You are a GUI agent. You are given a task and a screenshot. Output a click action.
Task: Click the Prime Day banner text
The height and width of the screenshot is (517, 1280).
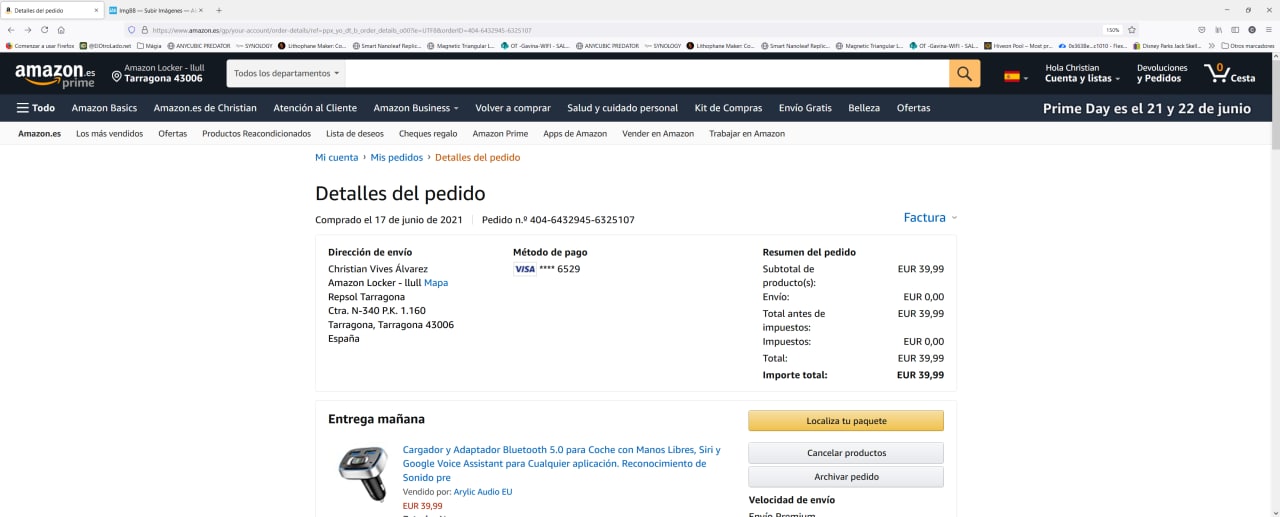(1147, 109)
